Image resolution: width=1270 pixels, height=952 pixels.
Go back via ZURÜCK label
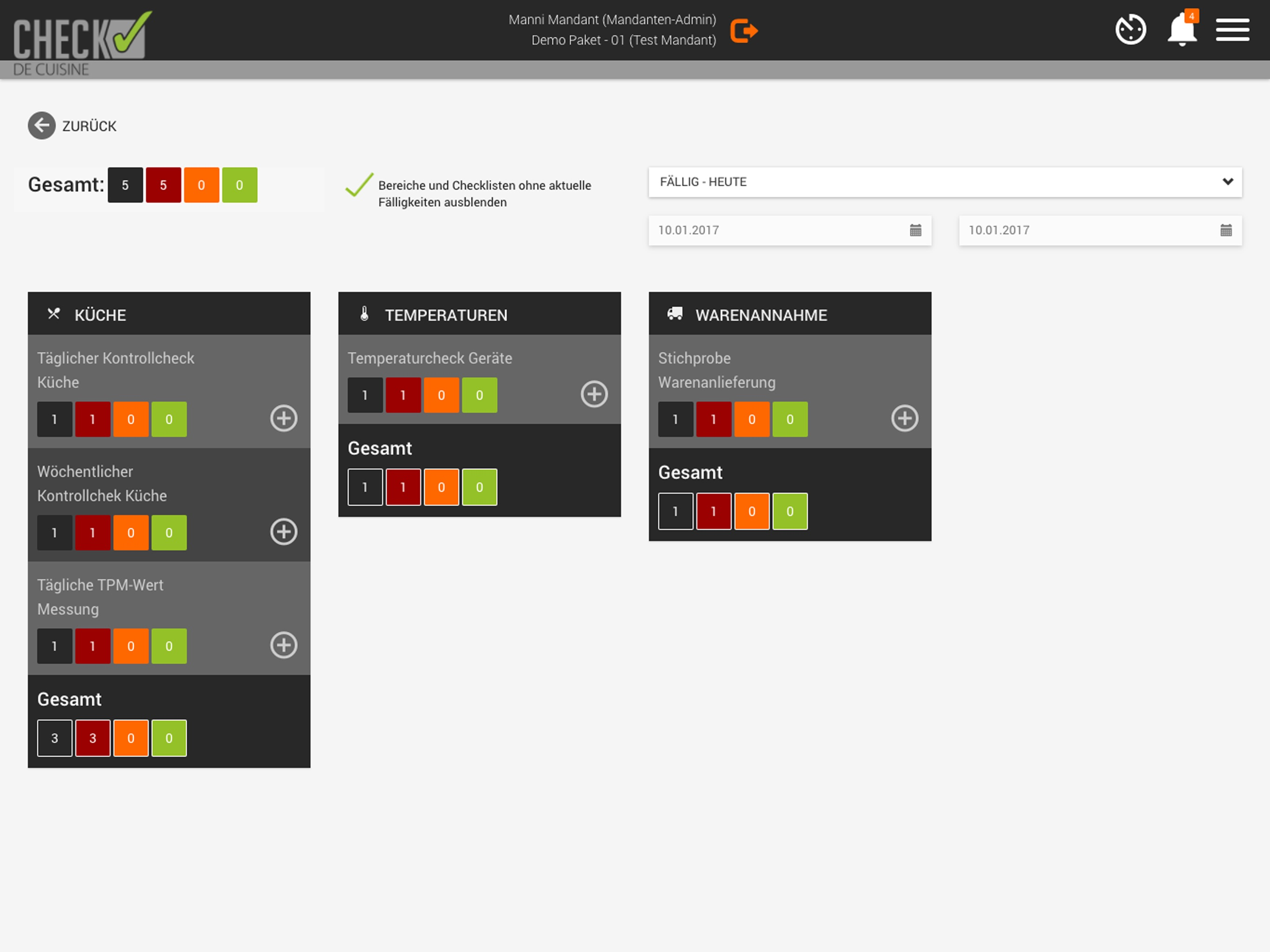coord(89,126)
